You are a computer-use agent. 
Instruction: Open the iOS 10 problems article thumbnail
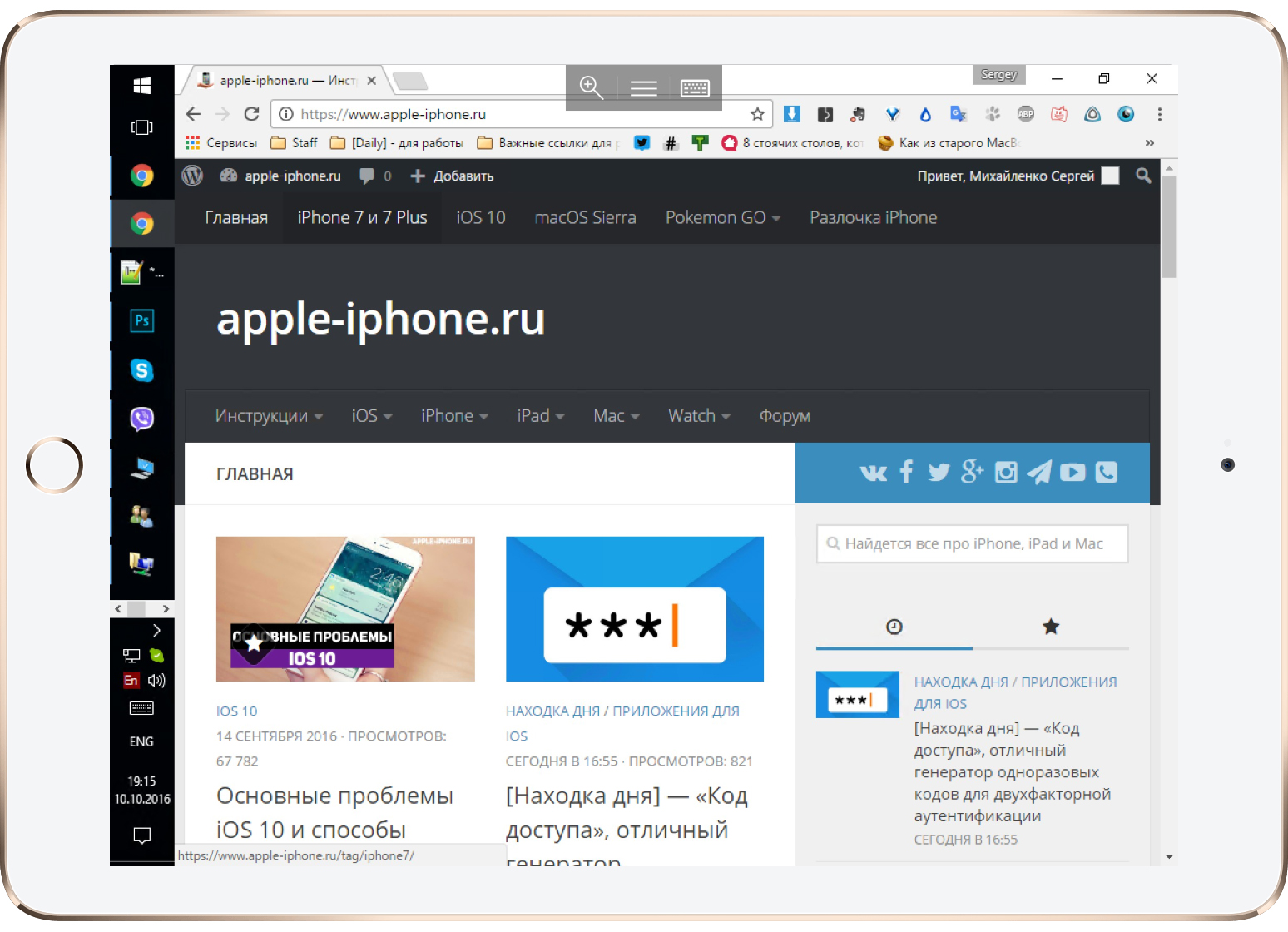[x=345, y=609]
